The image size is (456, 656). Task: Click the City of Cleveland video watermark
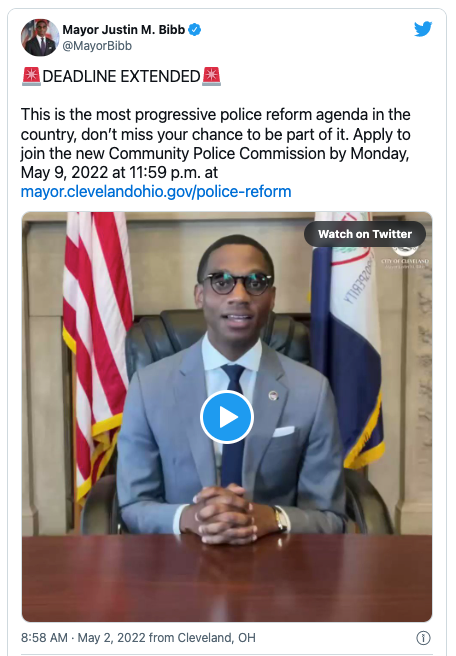pyautogui.click(x=405, y=257)
